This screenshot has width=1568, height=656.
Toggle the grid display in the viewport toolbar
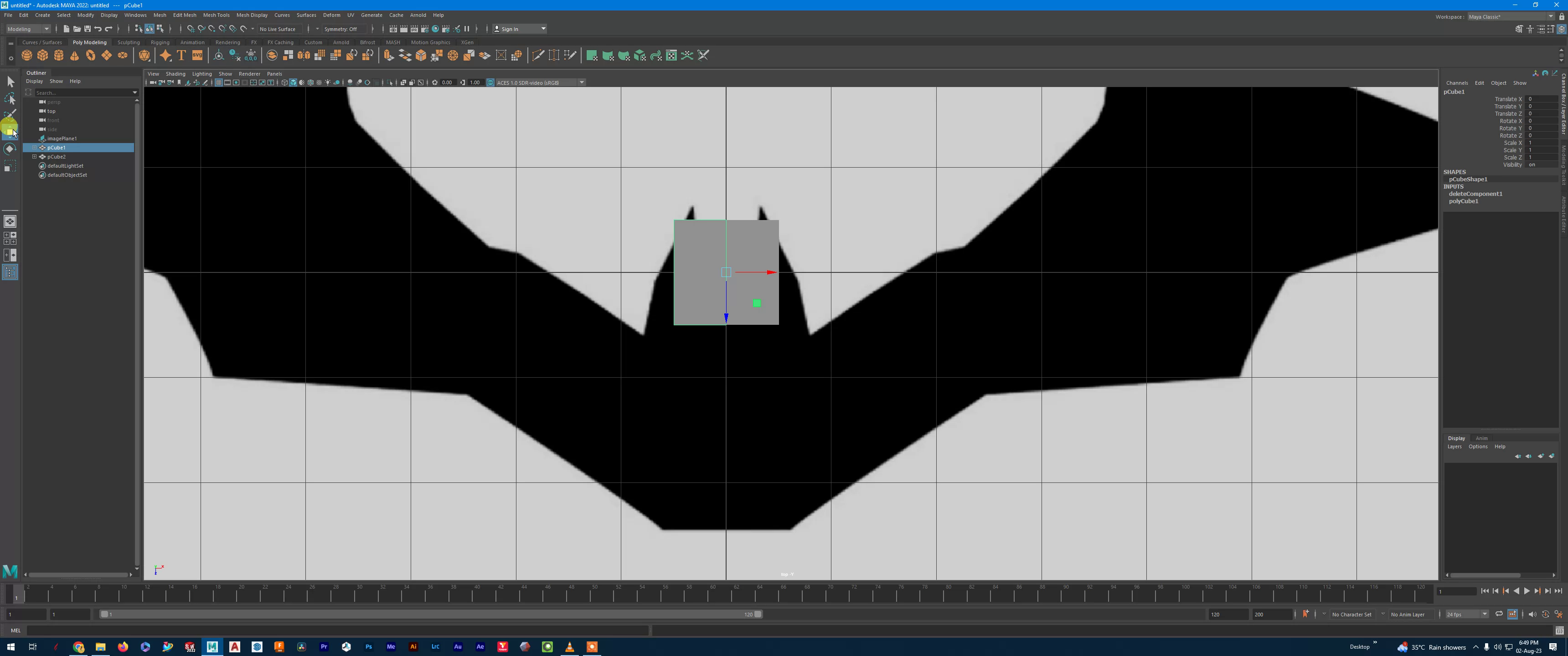(x=218, y=82)
